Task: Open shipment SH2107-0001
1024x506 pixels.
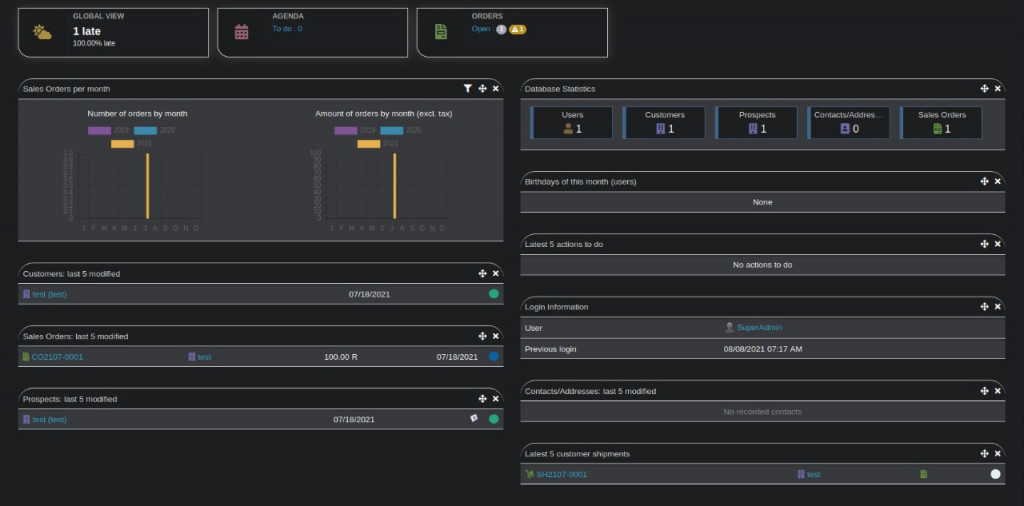Action: pyautogui.click(x=561, y=475)
